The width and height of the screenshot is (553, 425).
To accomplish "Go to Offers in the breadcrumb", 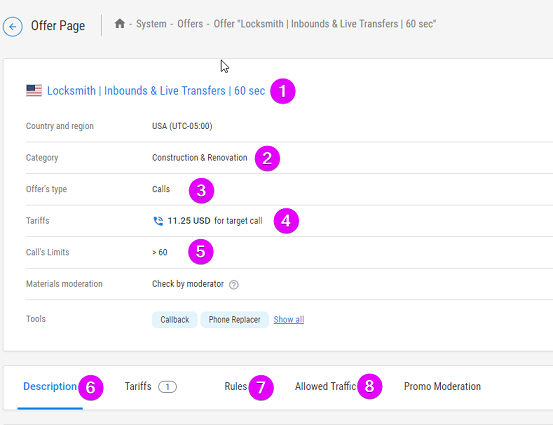I will pos(190,24).
